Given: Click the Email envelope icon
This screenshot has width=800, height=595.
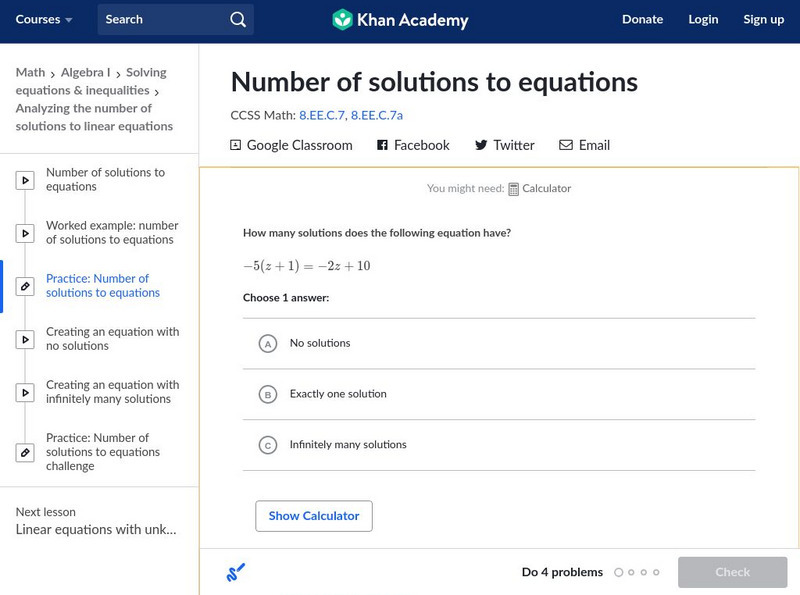Looking at the screenshot, I should pyautogui.click(x=566, y=145).
